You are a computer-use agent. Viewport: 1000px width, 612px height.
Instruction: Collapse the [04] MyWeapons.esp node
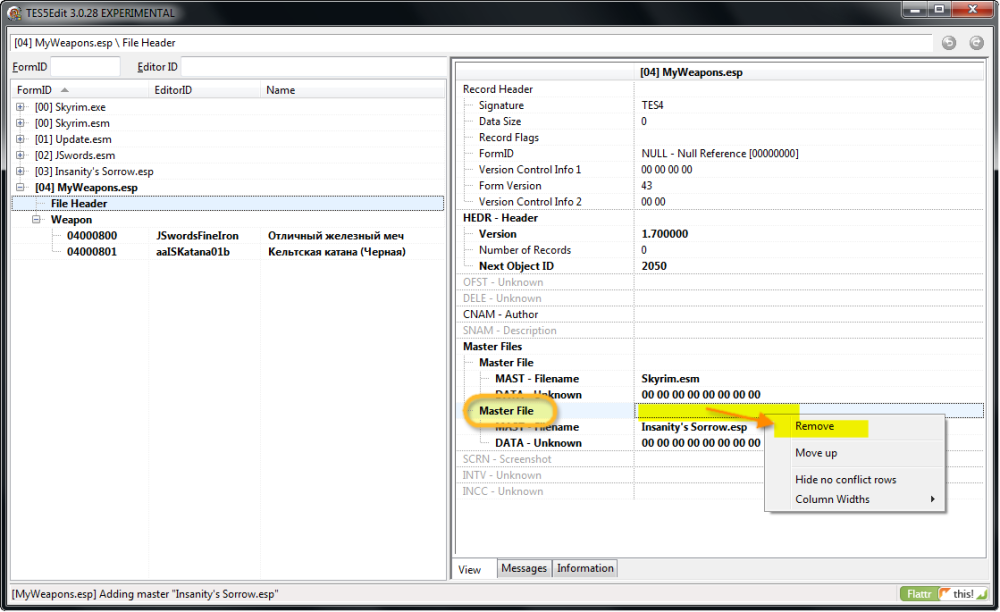coord(20,187)
